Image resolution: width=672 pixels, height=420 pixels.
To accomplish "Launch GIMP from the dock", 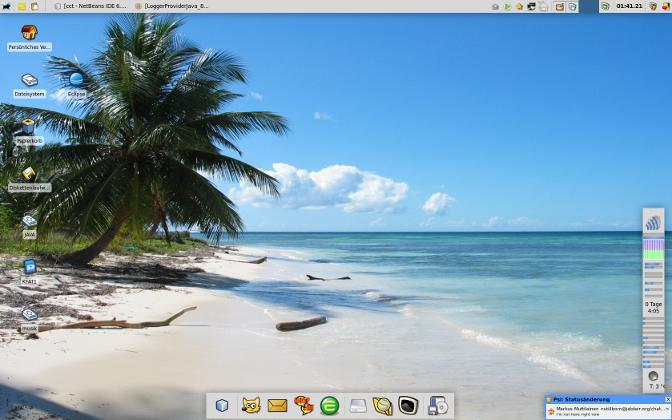I will pyautogui.click(x=251, y=405).
